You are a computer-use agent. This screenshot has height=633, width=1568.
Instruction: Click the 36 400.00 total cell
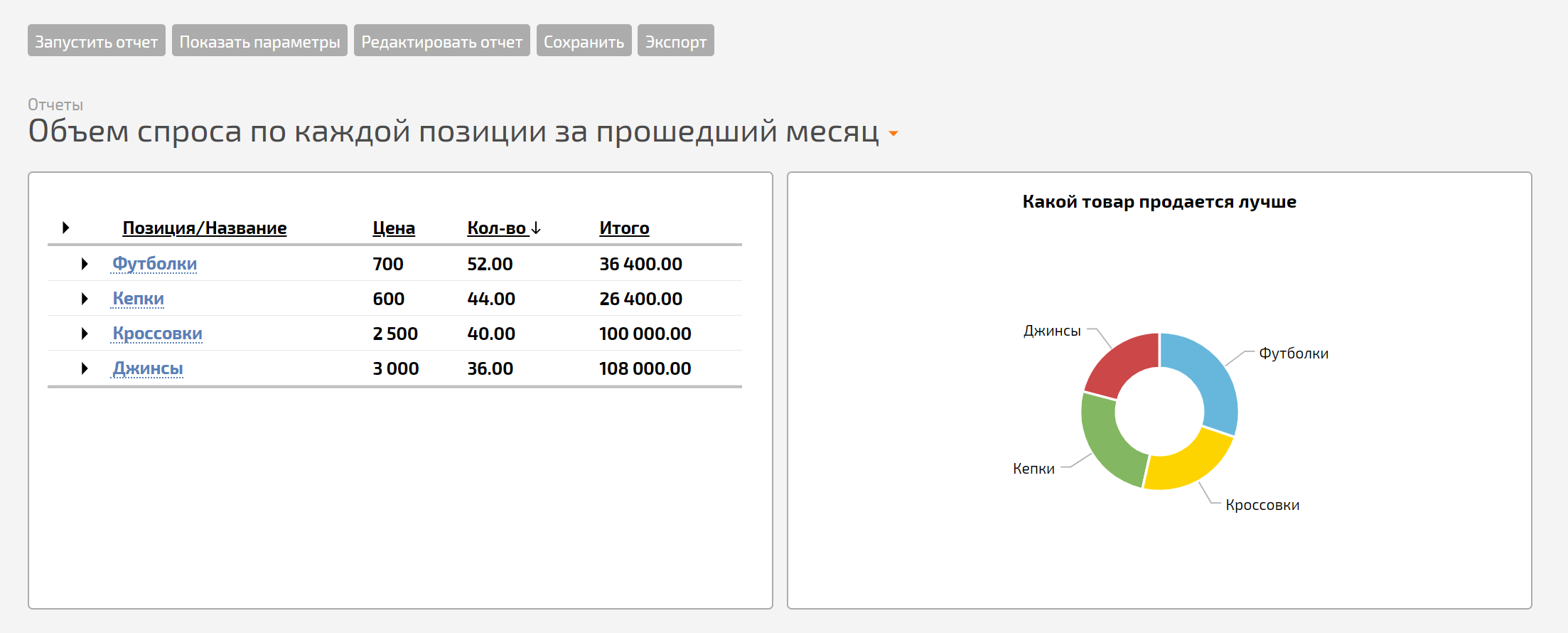pyautogui.click(x=640, y=264)
